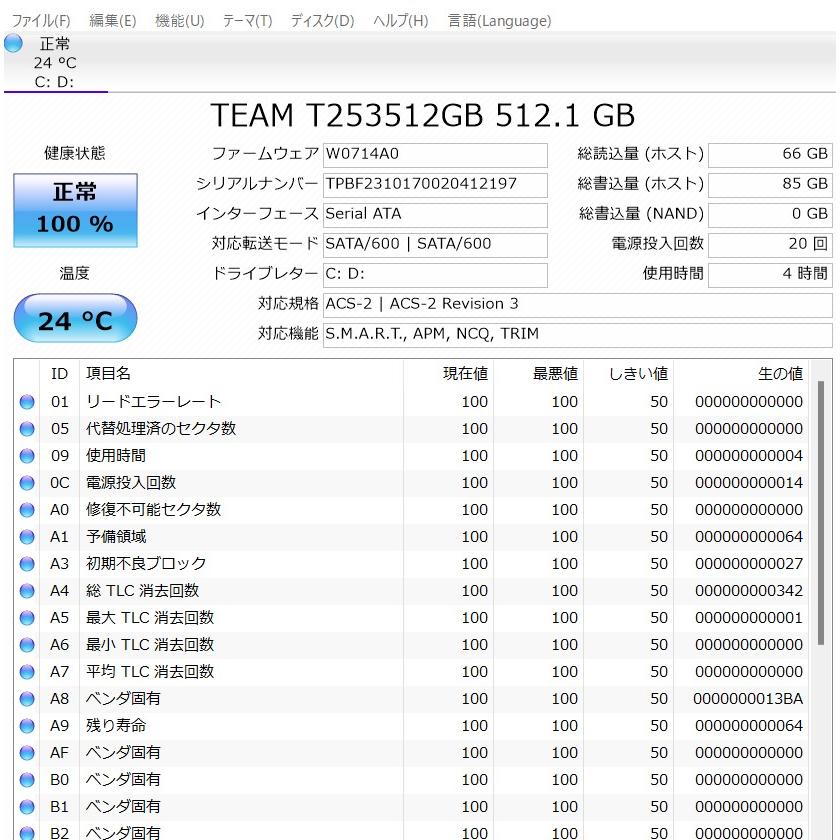This screenshot has height=840, width=840.
Task: Click the 正常 100 % health status button
Action: coord(76,211)
